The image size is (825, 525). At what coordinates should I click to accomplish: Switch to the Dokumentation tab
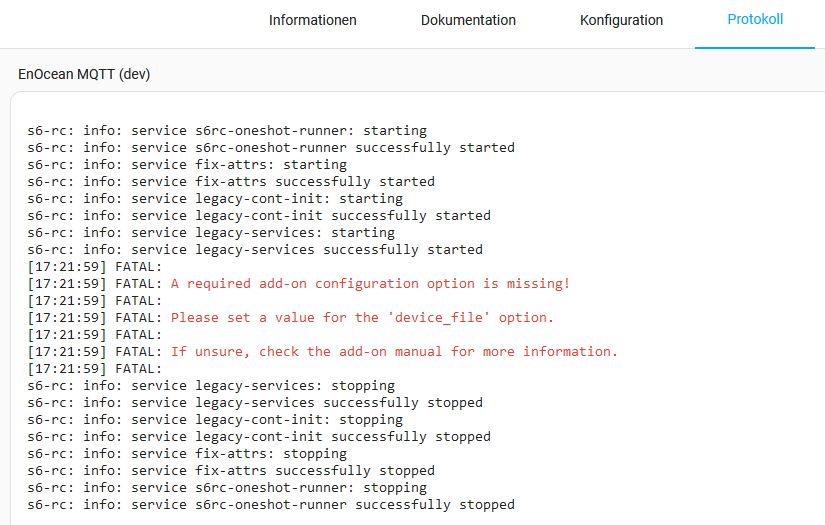coord(468,20)
